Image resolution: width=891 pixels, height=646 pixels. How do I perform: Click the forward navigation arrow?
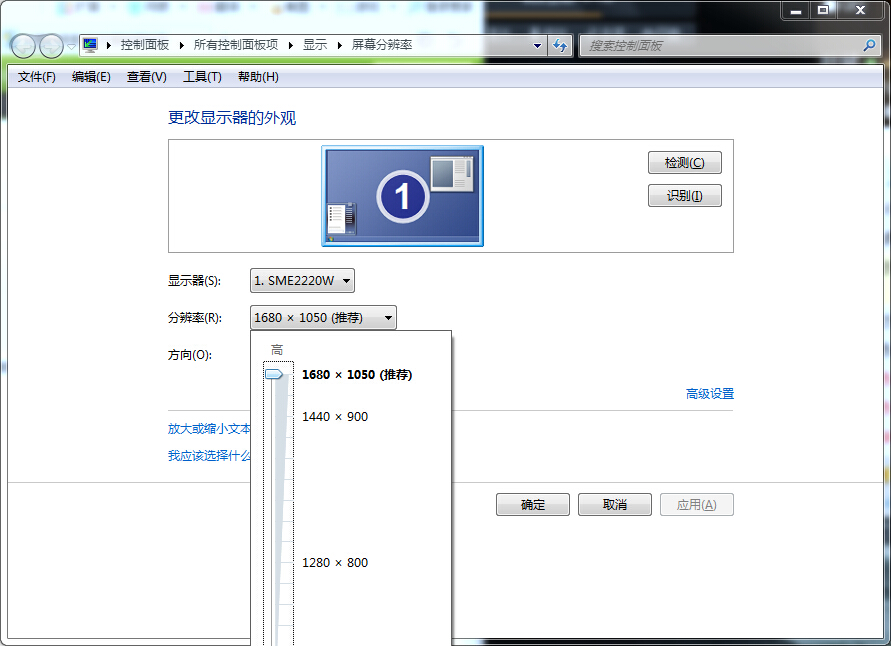coord(48,45)
